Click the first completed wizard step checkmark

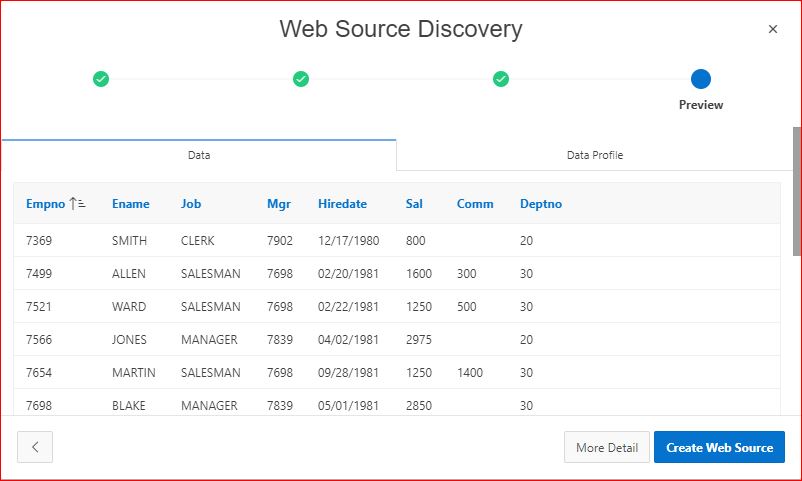point(101,79)
